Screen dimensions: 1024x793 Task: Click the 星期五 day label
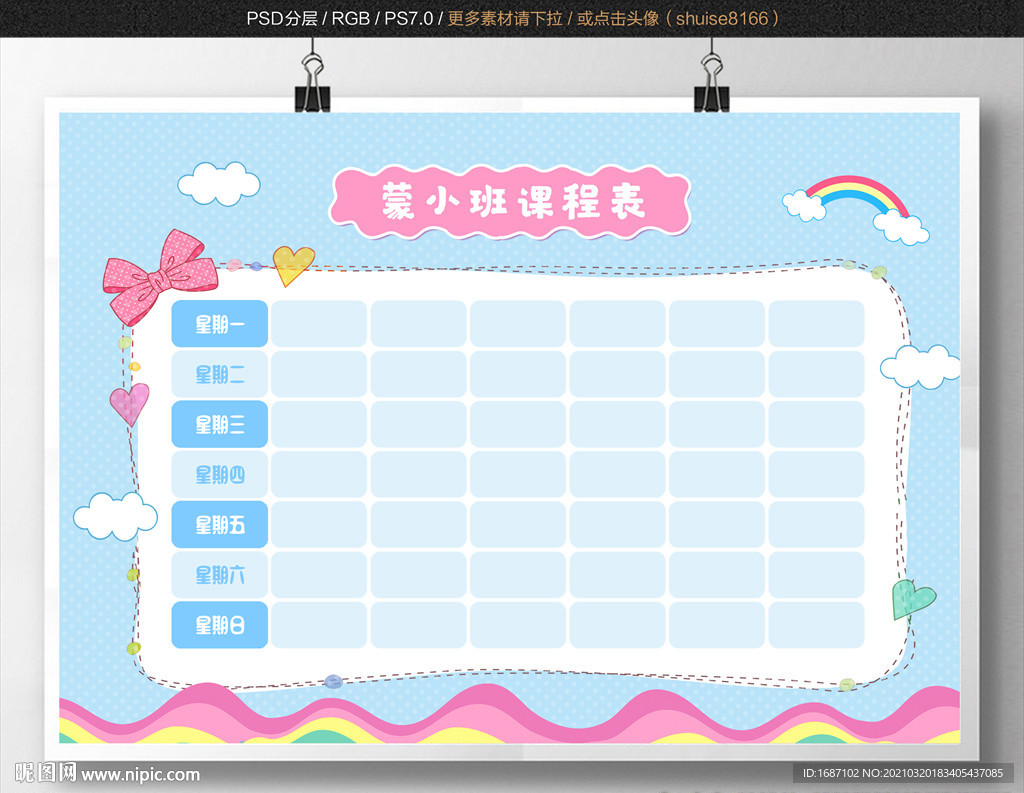click(219, 525)
